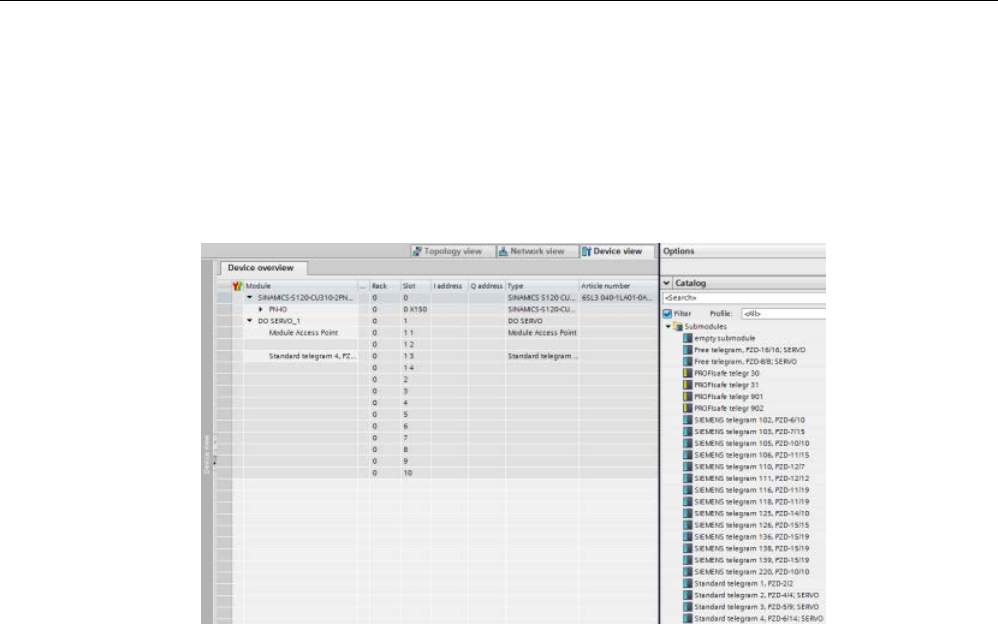Image resolution: width=998 pixels, height=624 pixels.
Task: Click the Topology view tab icon
Action: [417, 251]
